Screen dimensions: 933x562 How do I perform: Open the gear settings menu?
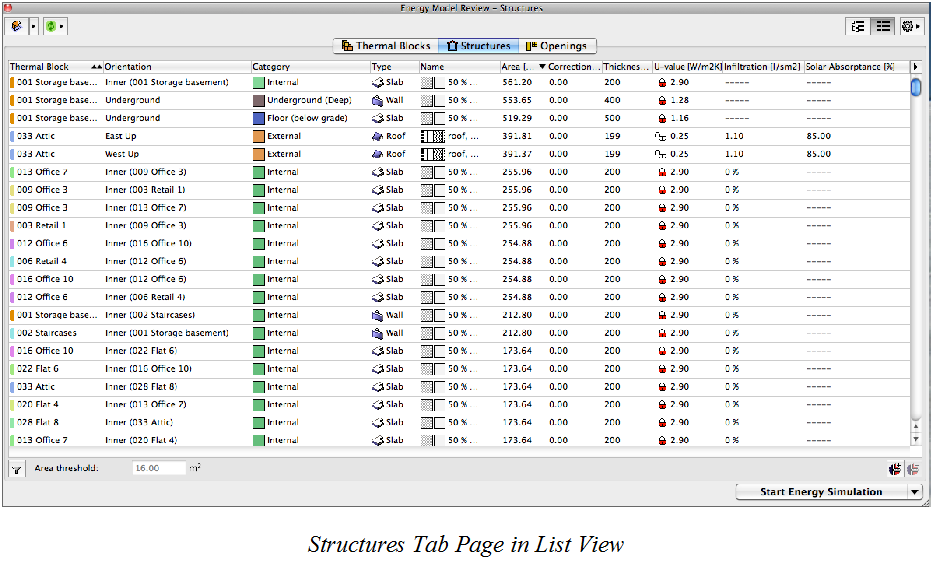click(910, 26)
